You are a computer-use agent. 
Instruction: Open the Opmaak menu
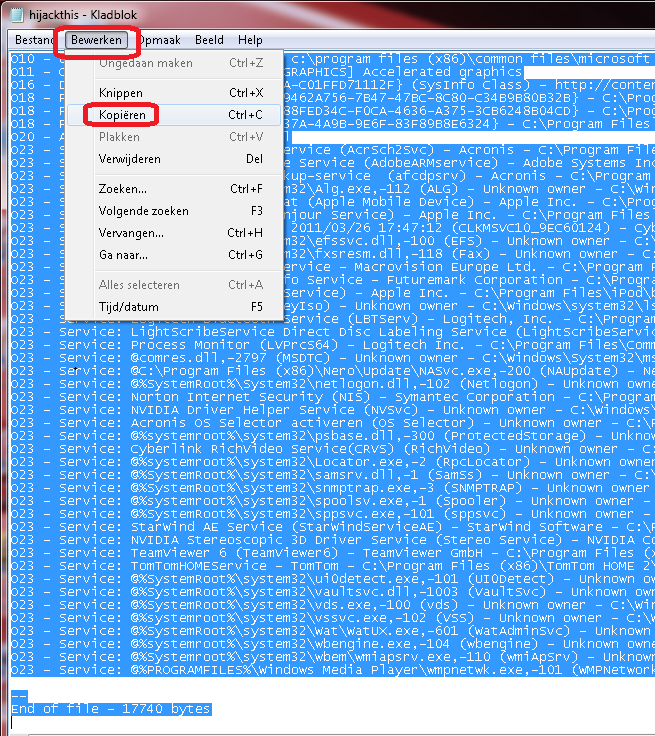point(160,40)
